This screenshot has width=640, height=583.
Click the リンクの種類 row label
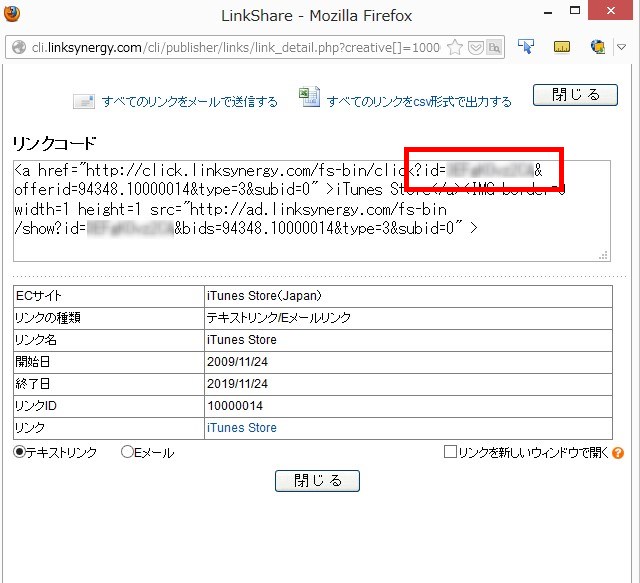pyautogui.click(x=48, y=318)
